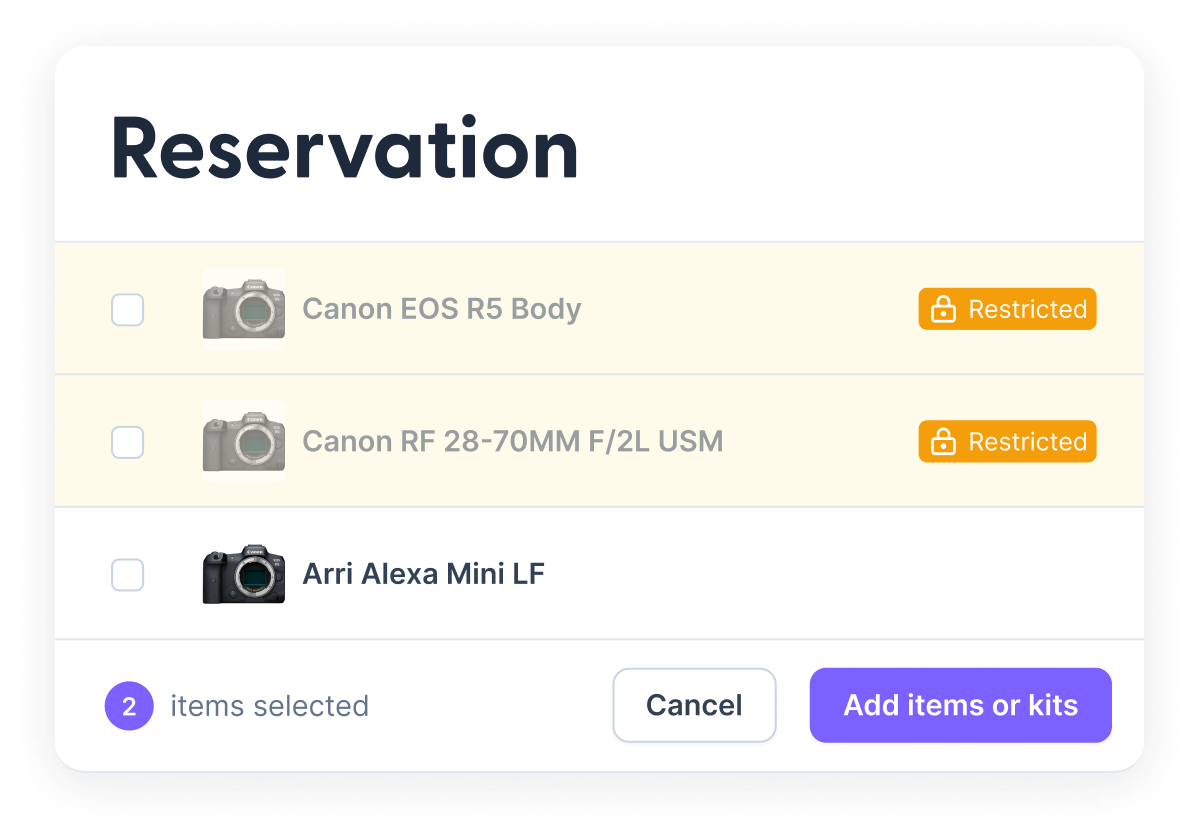Viewport: 1199px width, 837px height.
Task: Click lock icon on Canon RF 28-70MM row
Action: tap(943, 441)
